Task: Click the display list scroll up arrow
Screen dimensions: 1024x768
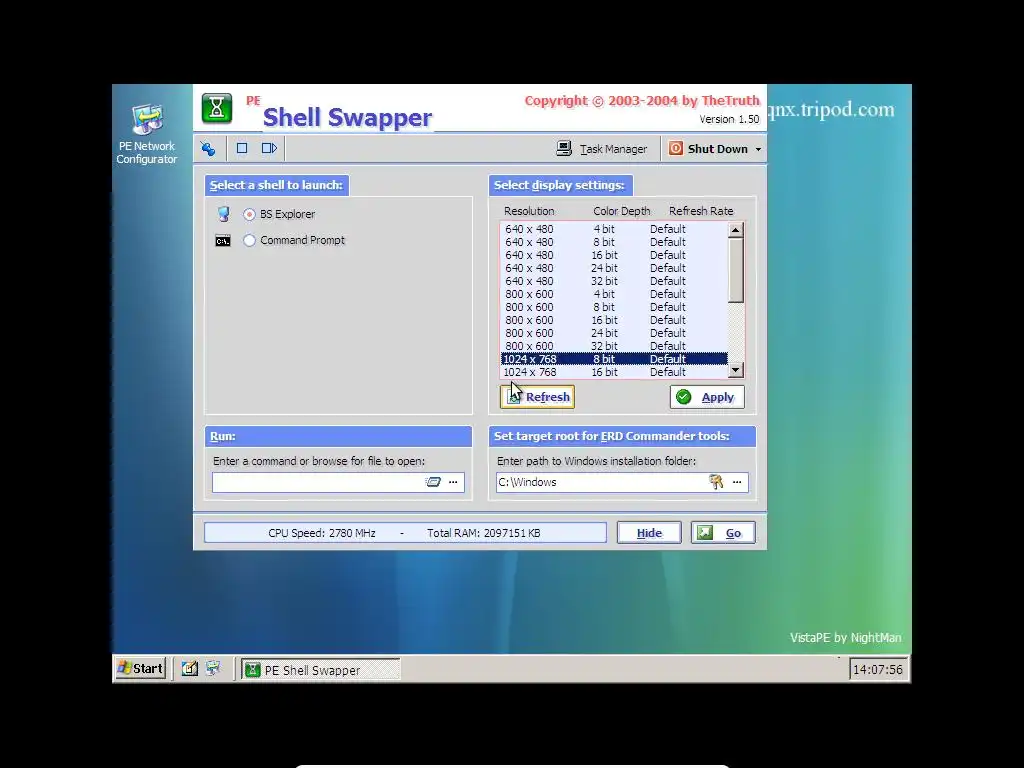Action: click(735, 230)
